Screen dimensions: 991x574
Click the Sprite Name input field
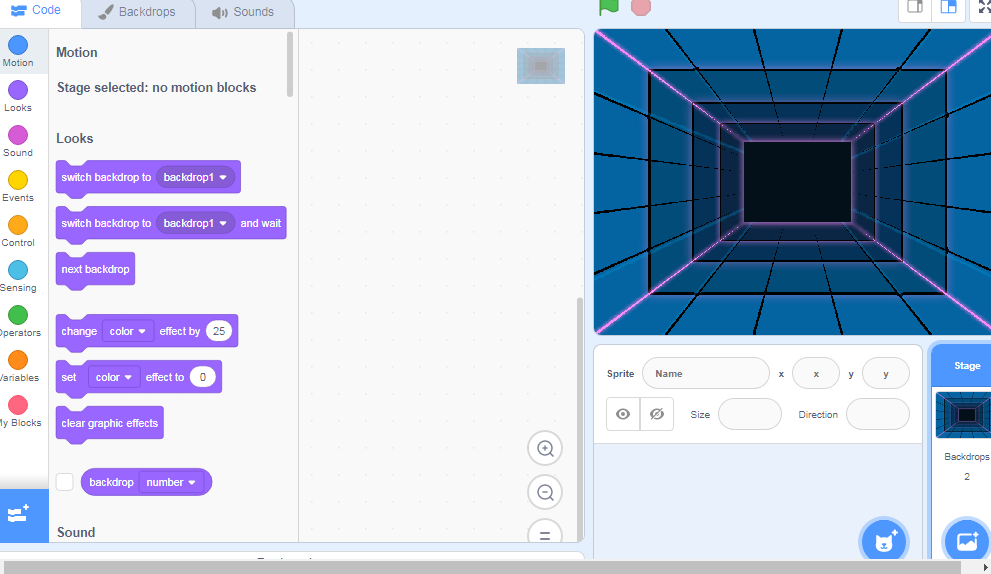pos(706,374)
